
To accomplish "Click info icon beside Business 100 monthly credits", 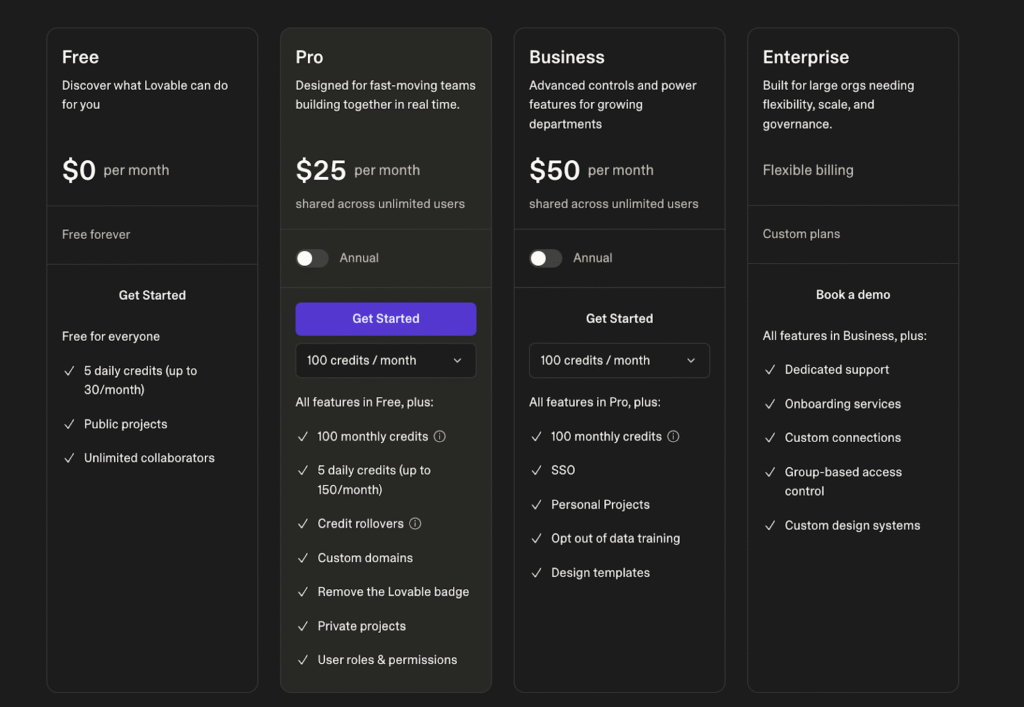I will [x=673, y=437].
